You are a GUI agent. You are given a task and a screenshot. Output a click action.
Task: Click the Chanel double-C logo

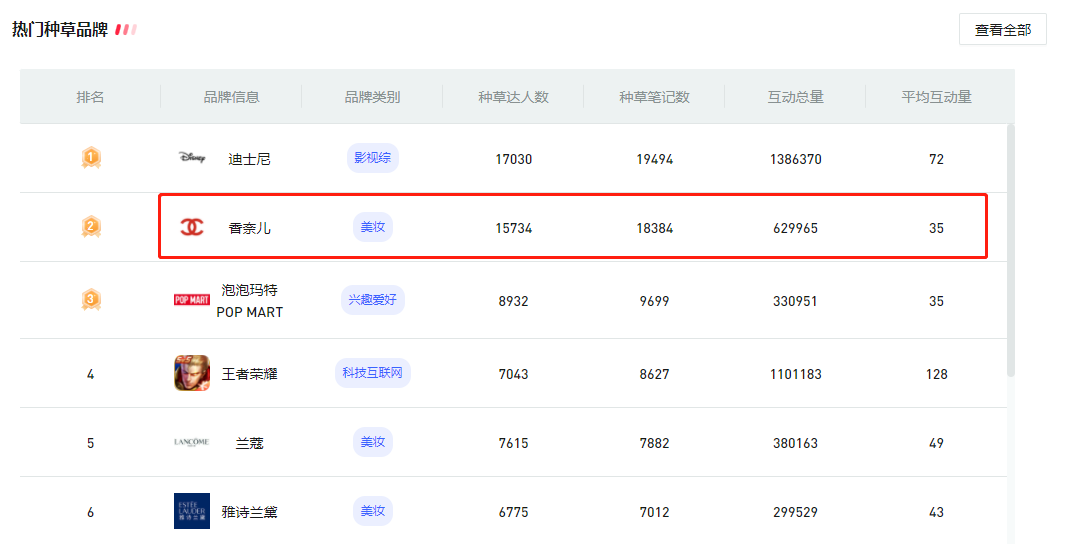click(192, 227)
